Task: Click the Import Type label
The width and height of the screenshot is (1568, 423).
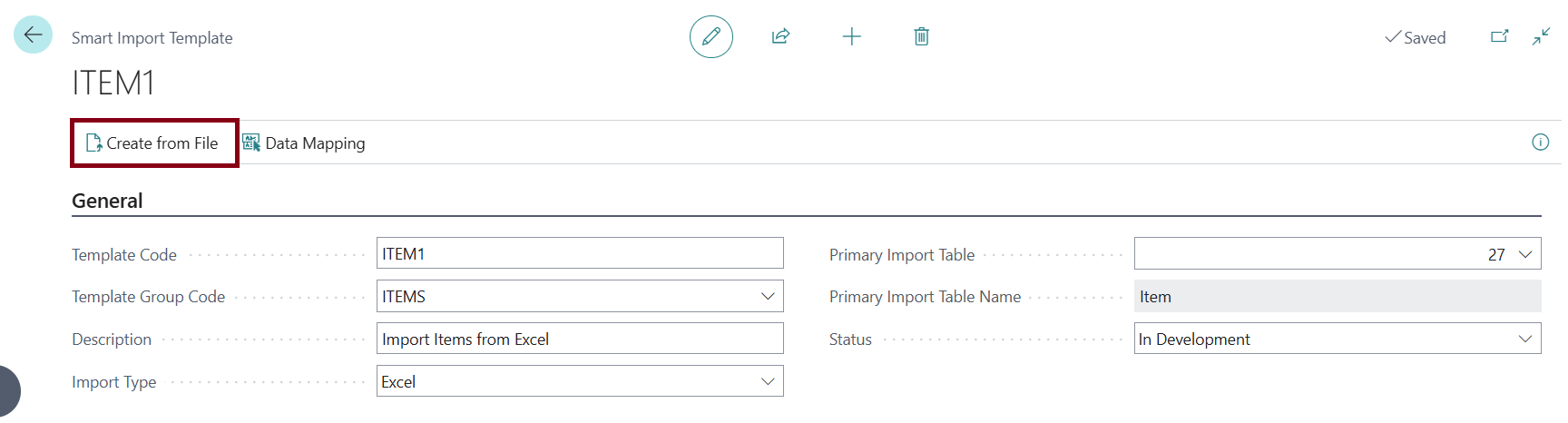Action: [x=114, y=382]
